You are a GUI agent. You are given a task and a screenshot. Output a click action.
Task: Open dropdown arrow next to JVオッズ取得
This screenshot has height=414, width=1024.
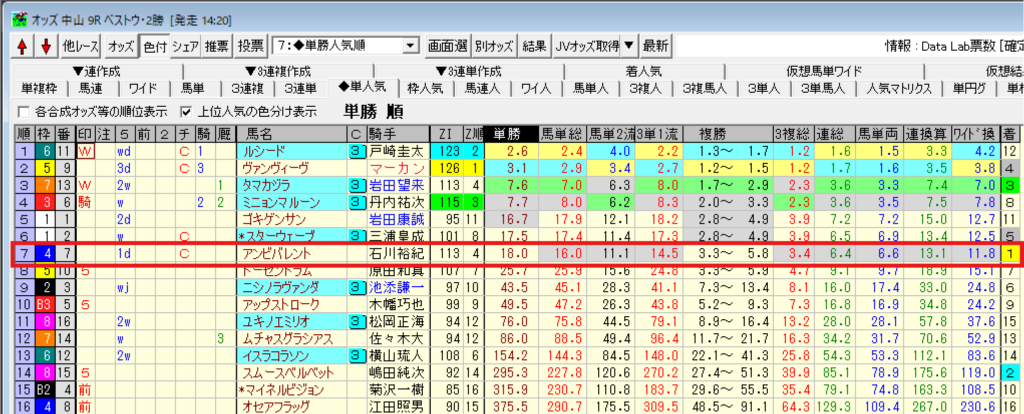629,46
